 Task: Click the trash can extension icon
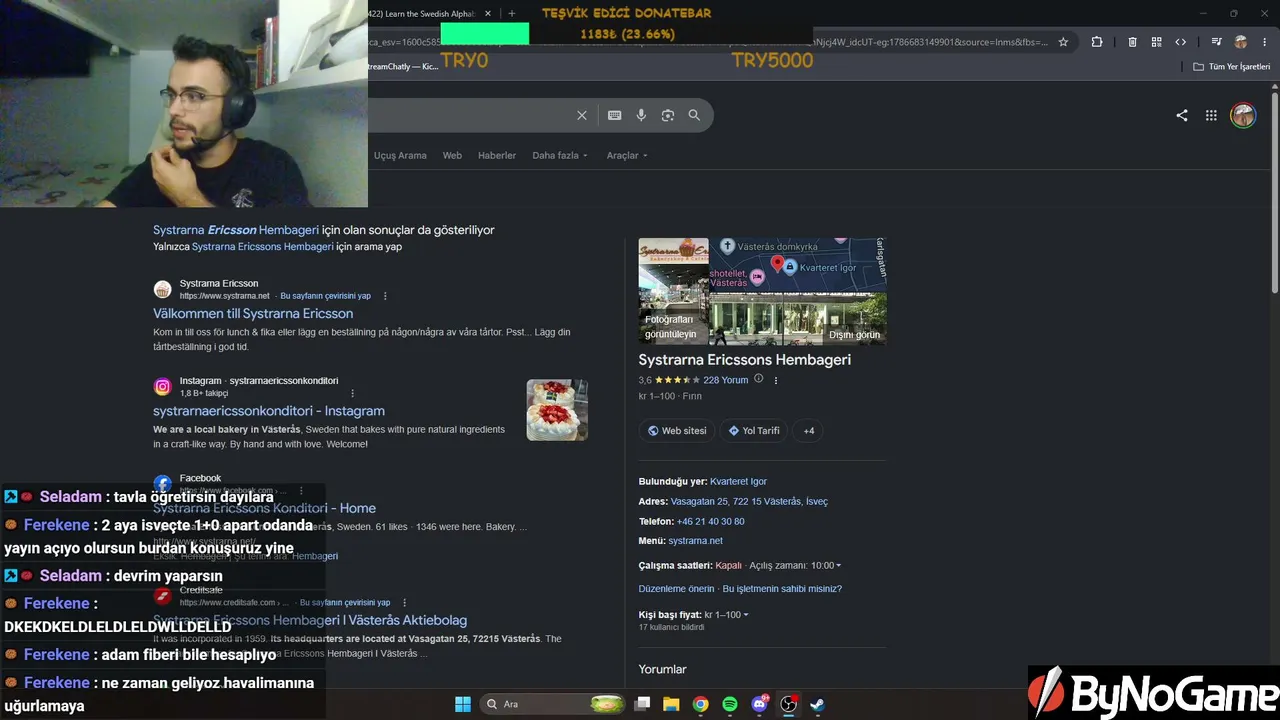(x=1132, y=42)
